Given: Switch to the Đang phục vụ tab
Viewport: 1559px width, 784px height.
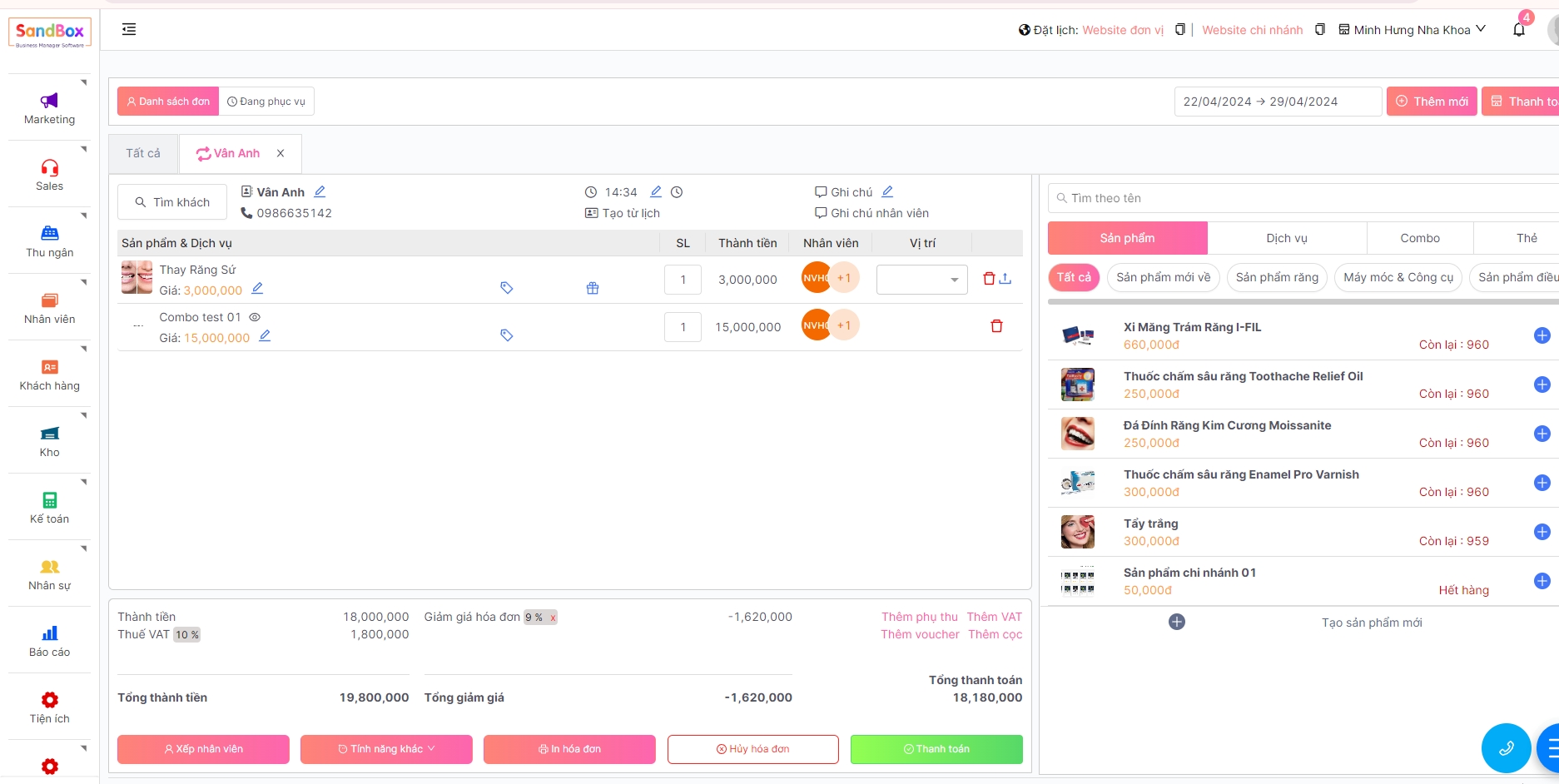Looking at the screenshot, I should click(266, 102).
